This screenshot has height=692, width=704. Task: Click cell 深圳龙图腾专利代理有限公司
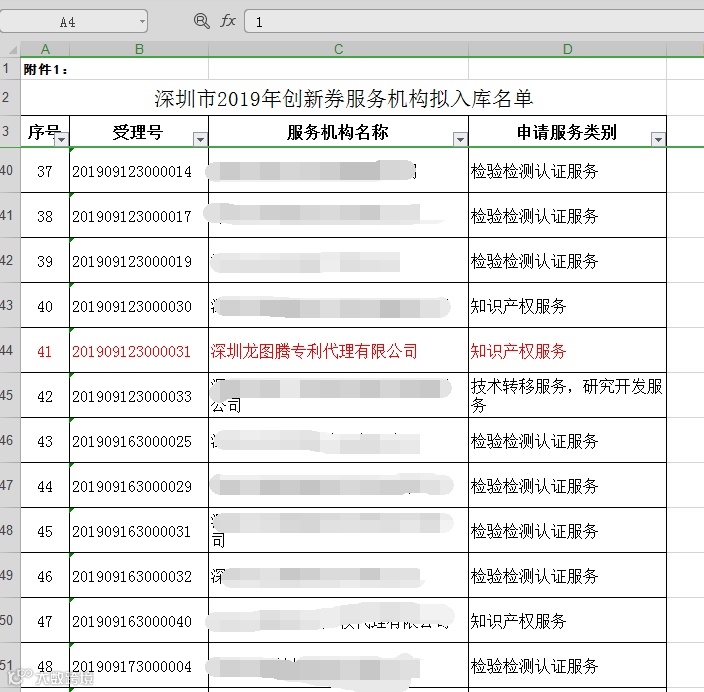(x=339, y=351)
